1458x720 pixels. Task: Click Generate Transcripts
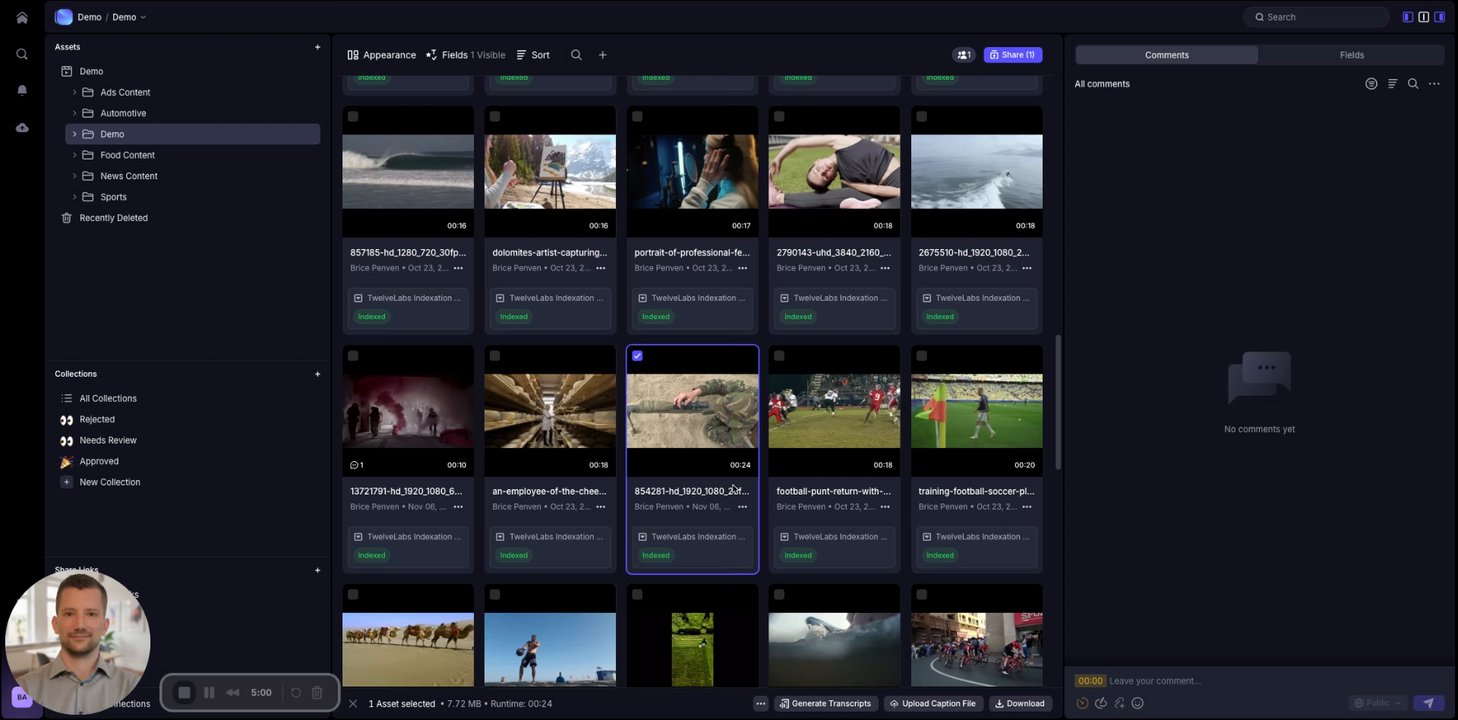pos(826,704)
